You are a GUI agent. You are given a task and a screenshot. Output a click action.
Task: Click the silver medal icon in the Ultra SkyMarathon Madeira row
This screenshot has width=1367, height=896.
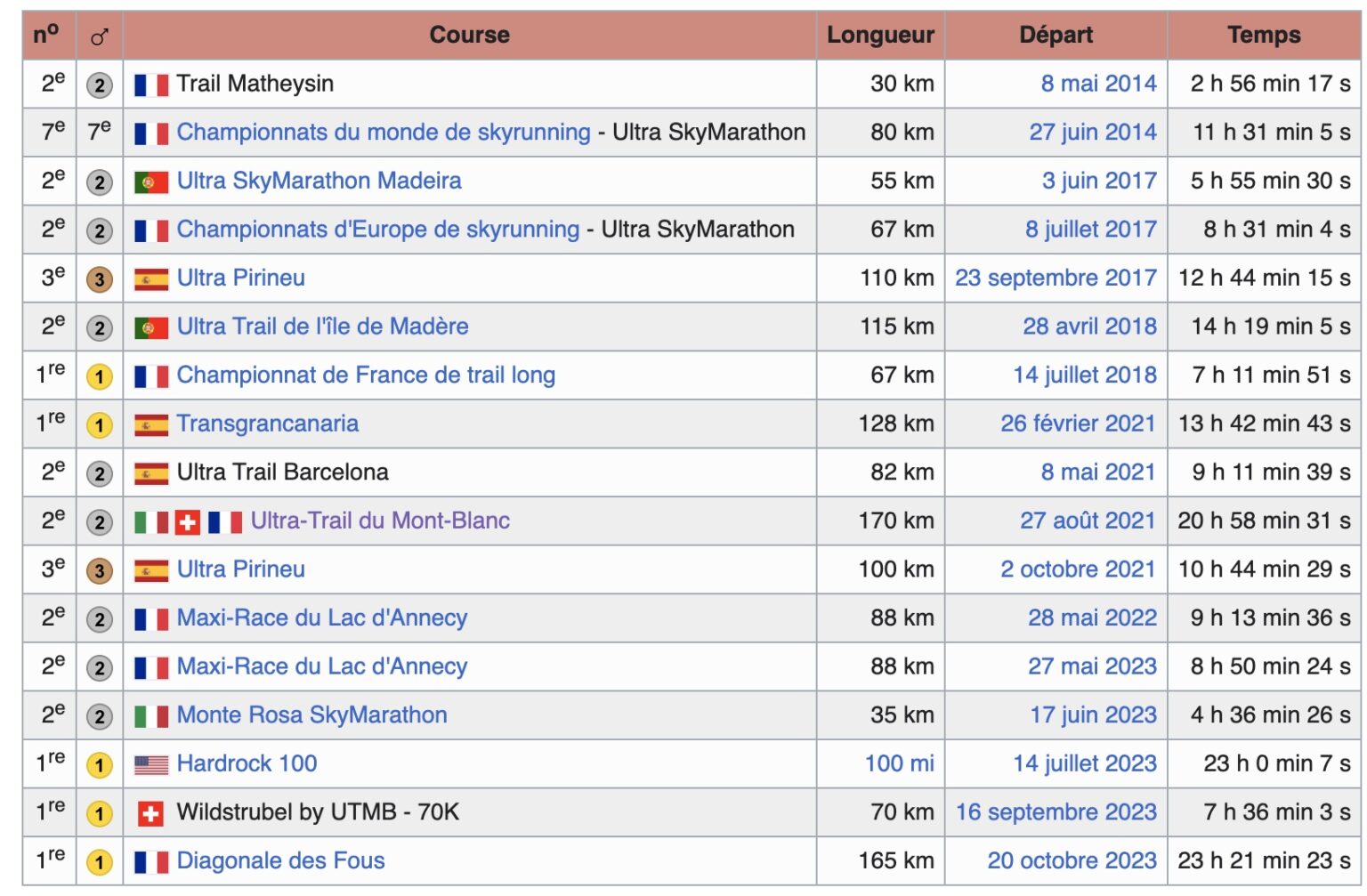click(100, 182)
